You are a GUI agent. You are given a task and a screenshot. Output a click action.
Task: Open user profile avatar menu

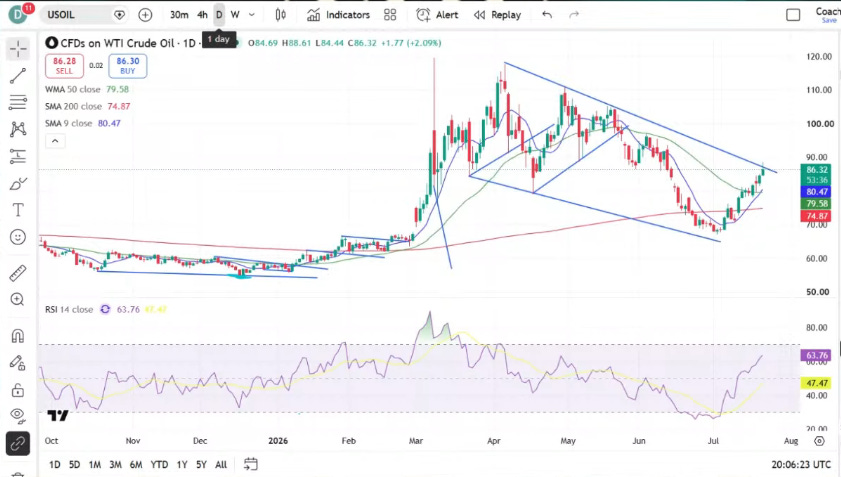(18, 14)
